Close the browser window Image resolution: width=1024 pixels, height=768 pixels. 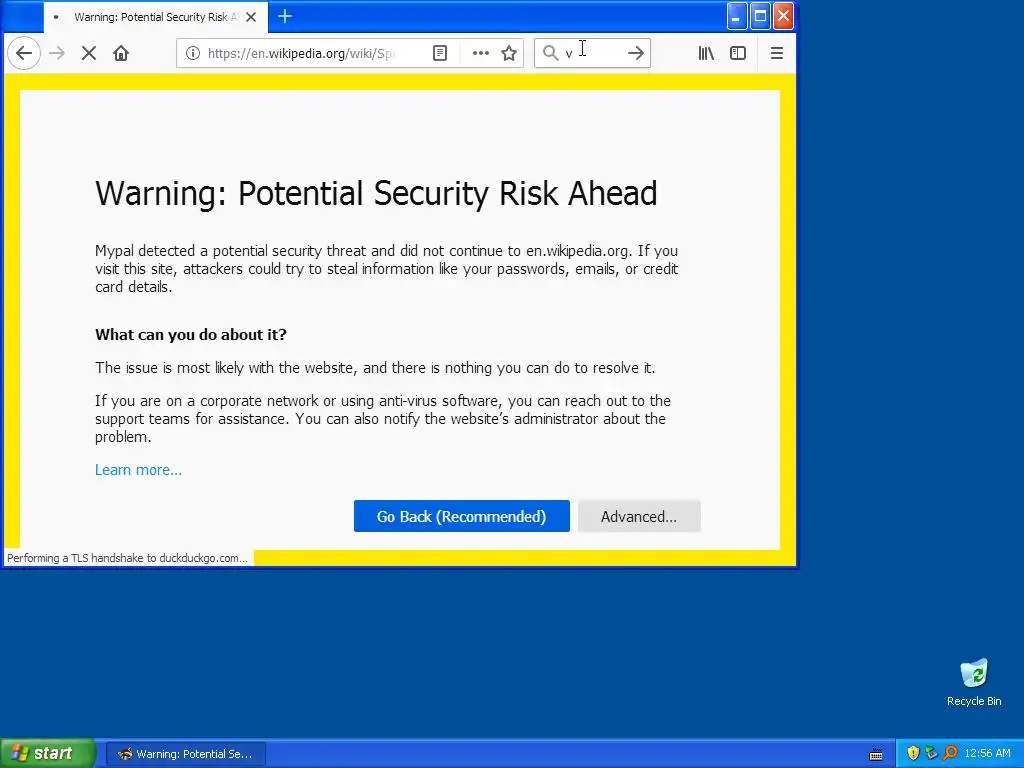click(784, 16)
